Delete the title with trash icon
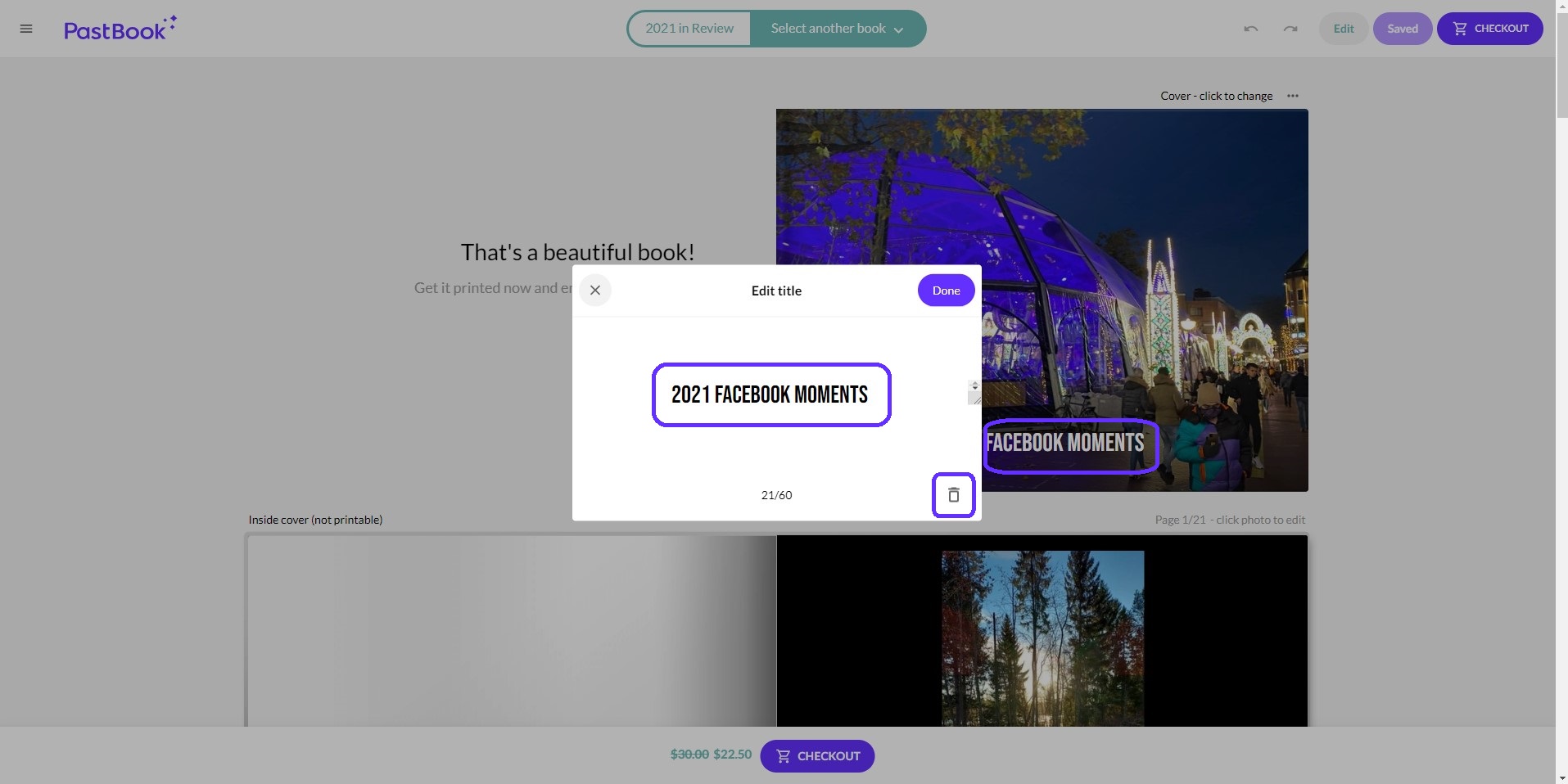The height and width of the screenshot is (784, 1568). [x=953, y=495]
